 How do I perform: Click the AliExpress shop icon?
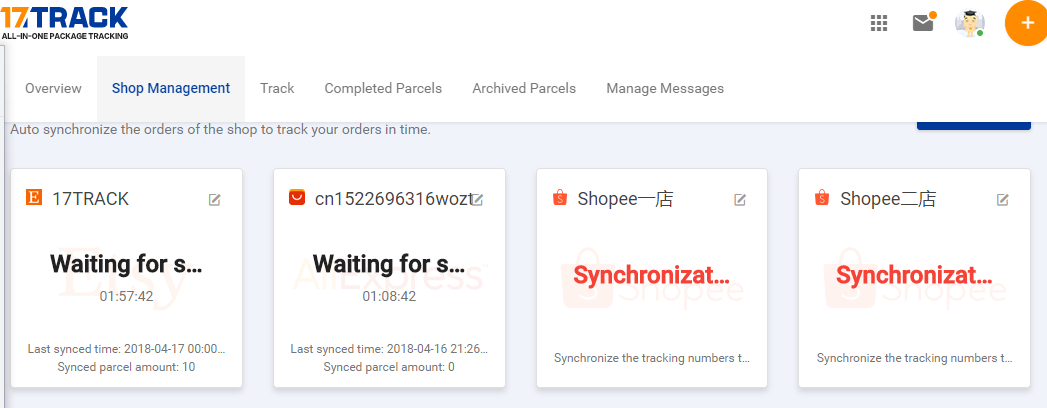(x=297, y=198)
